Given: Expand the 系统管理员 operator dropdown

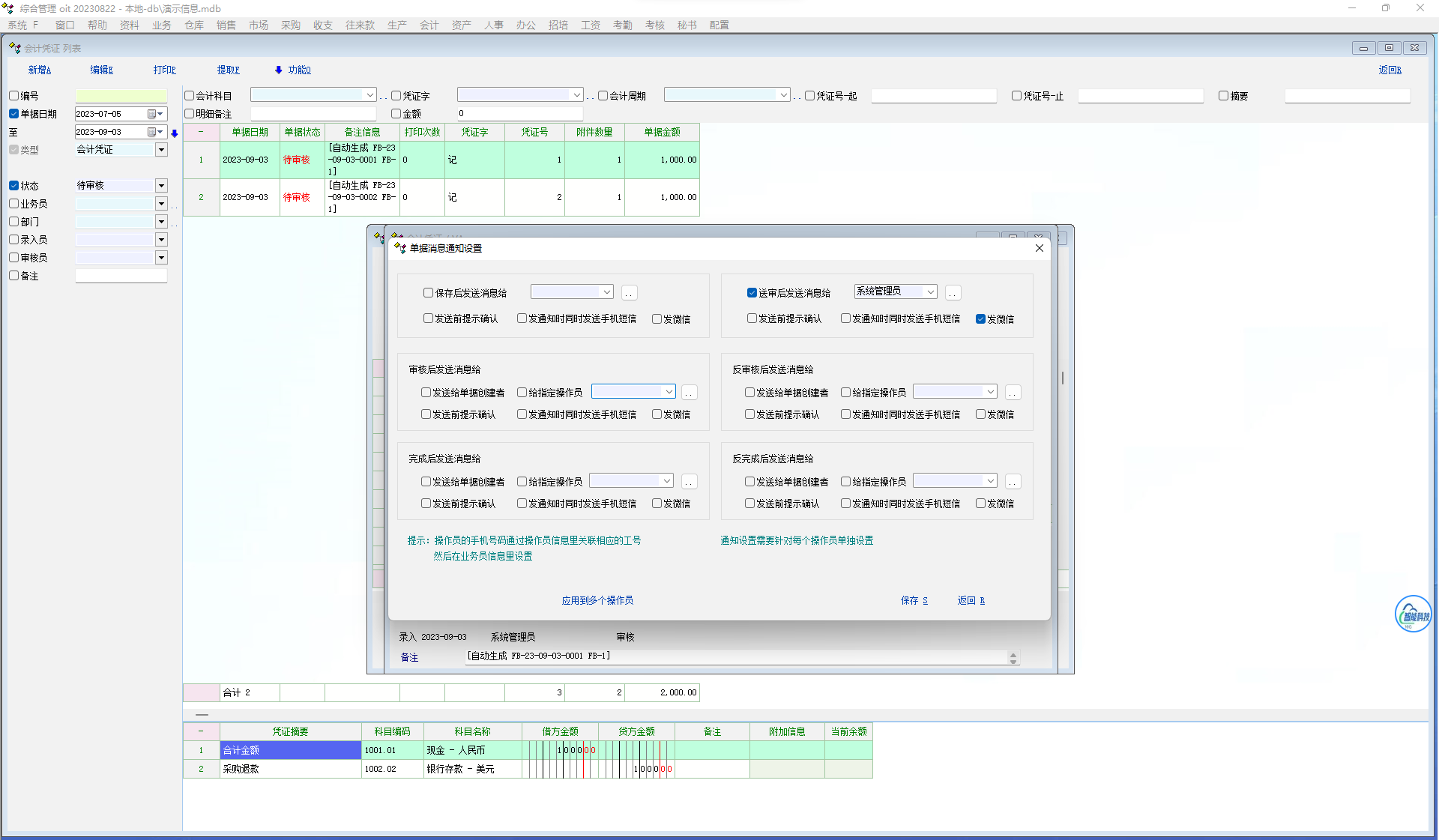Looking at the screenshot, I should (930, 291).
